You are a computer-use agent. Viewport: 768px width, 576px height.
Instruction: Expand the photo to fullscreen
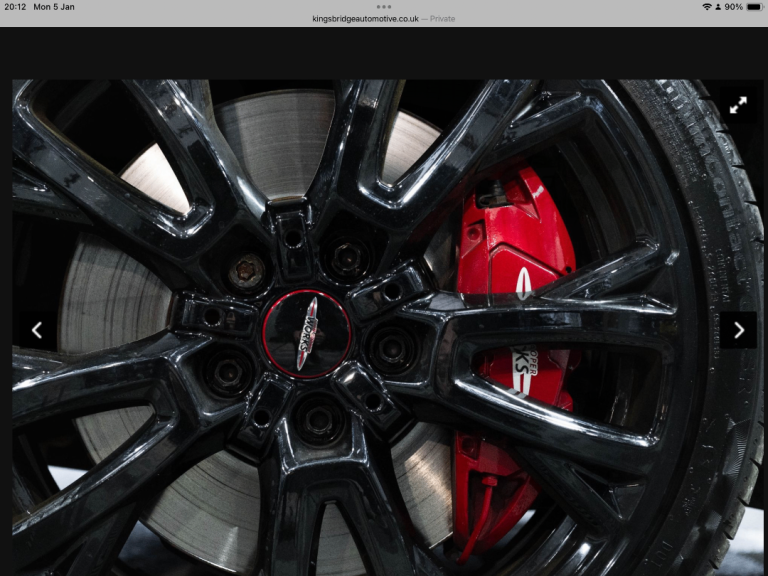click(x=738, y=105)
